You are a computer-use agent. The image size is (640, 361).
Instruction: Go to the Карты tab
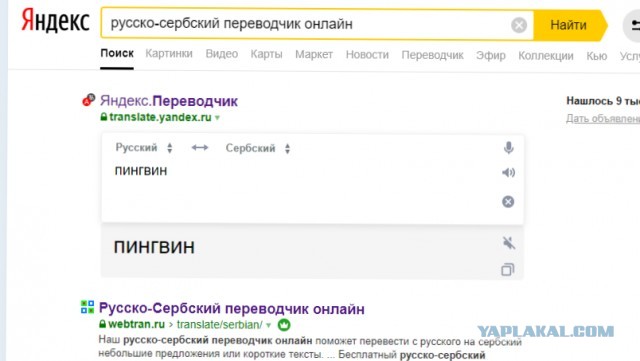pyautogui.click(x=267, y=54)
